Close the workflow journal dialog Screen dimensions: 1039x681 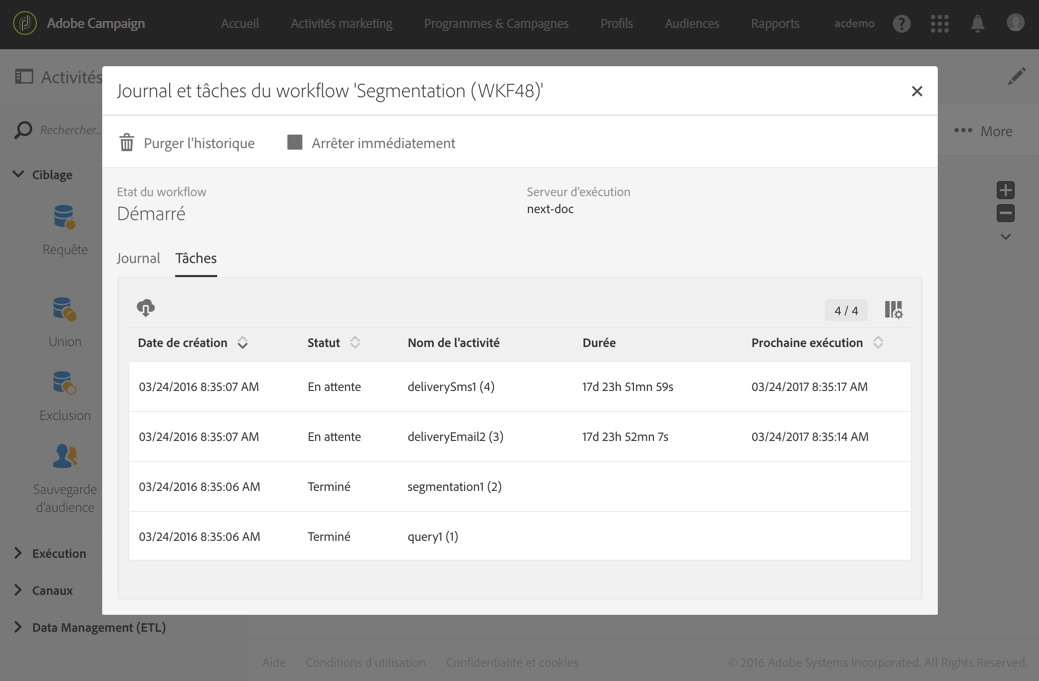pos(917,91)
